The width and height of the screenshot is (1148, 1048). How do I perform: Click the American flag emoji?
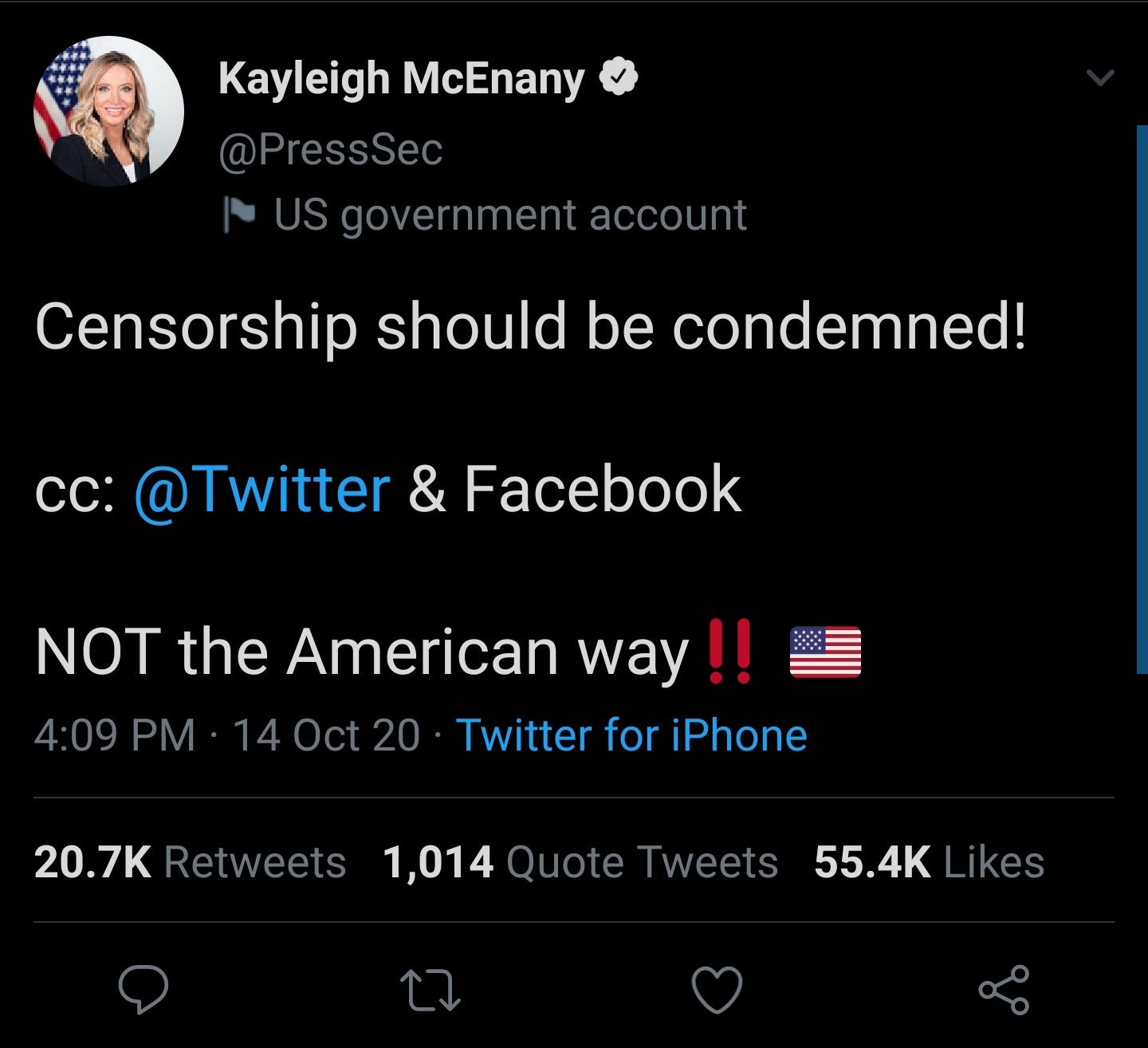tap(825, 652)
